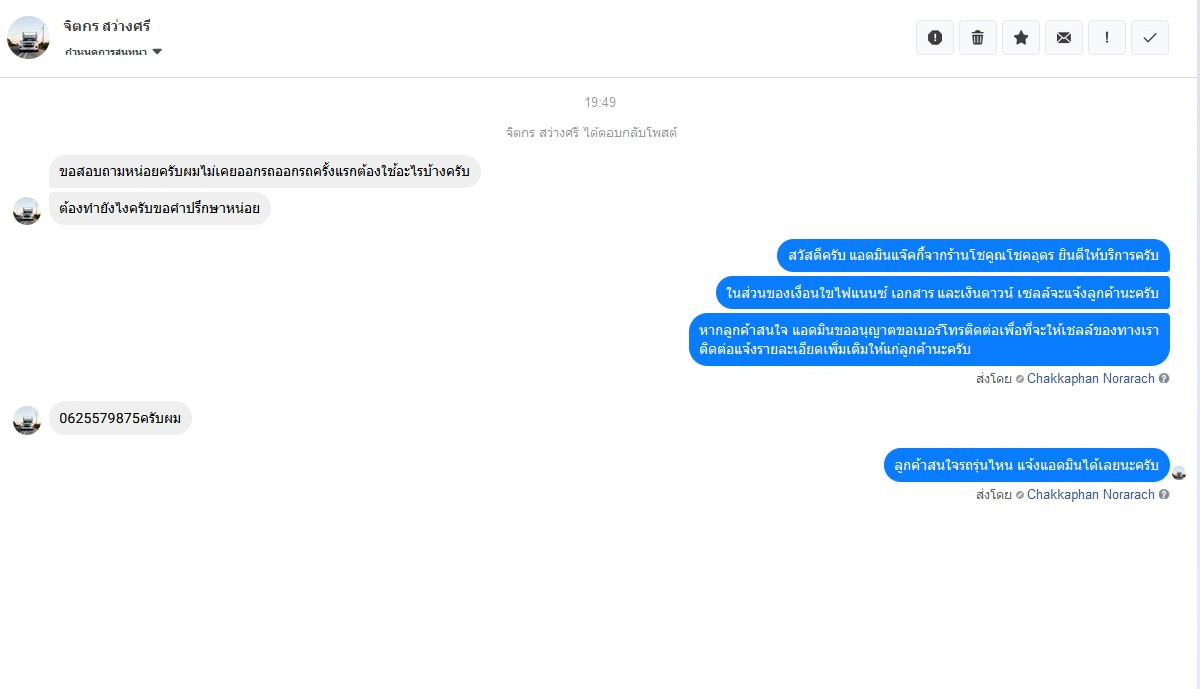Open the last Chakkaphan Norarach sender link
1200x689 pixels.
pos(1090,495)
